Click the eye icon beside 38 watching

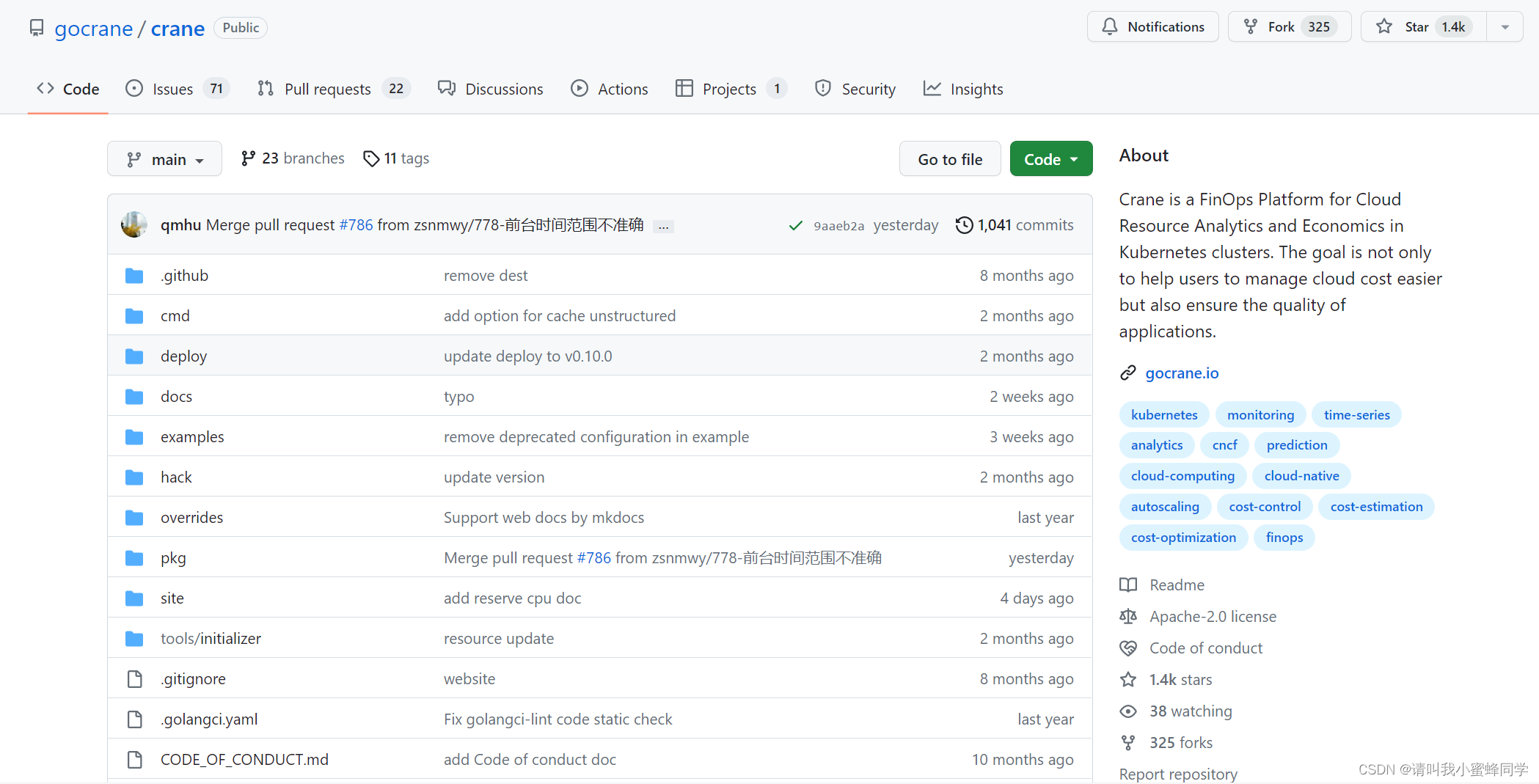[x=1128, y=711]
